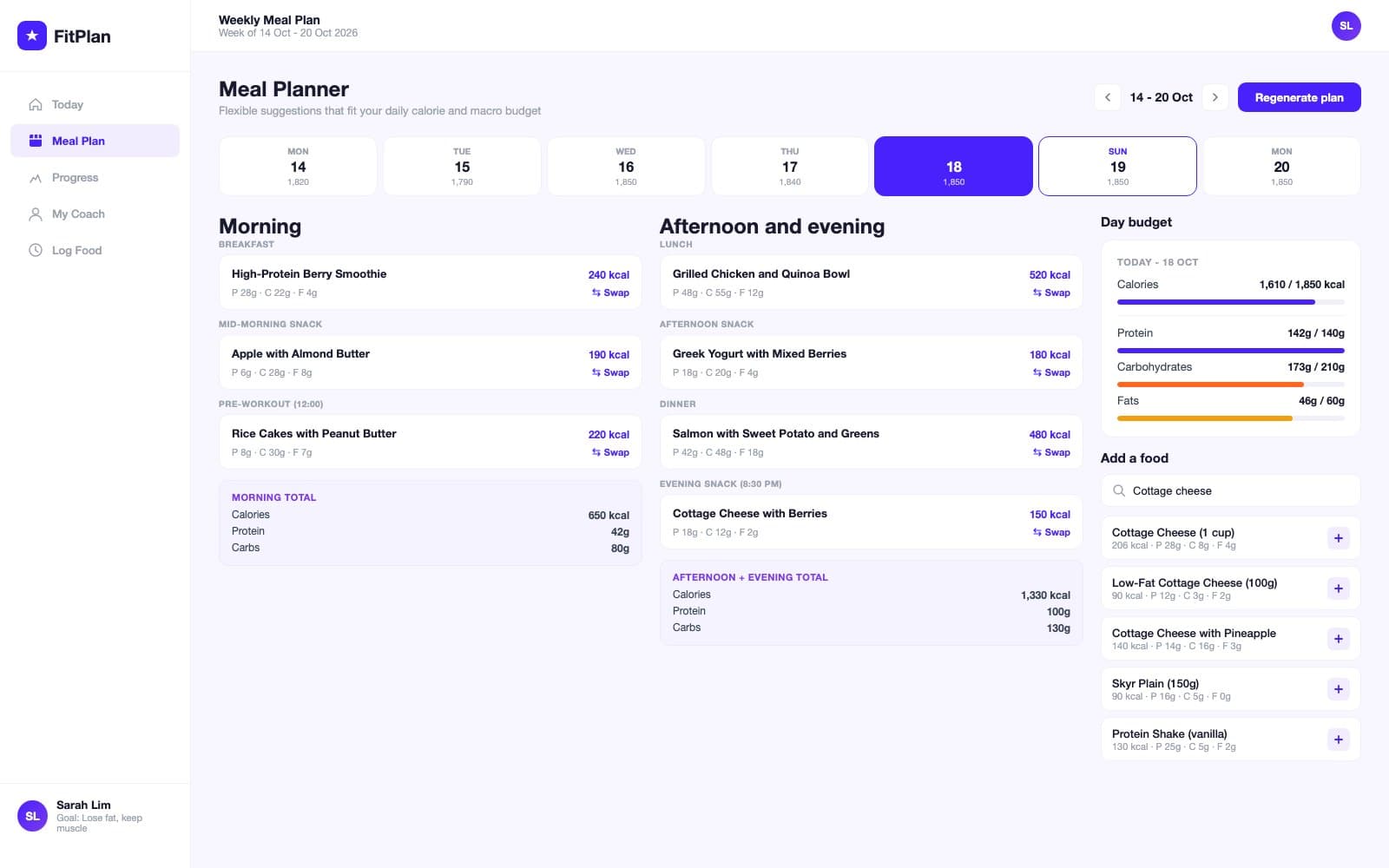Add Low-Fat Cottage Cheese (100g) with plus
Image resolution: width=1389 pixels, height=868 pixels.
(x=1338, y=589)
